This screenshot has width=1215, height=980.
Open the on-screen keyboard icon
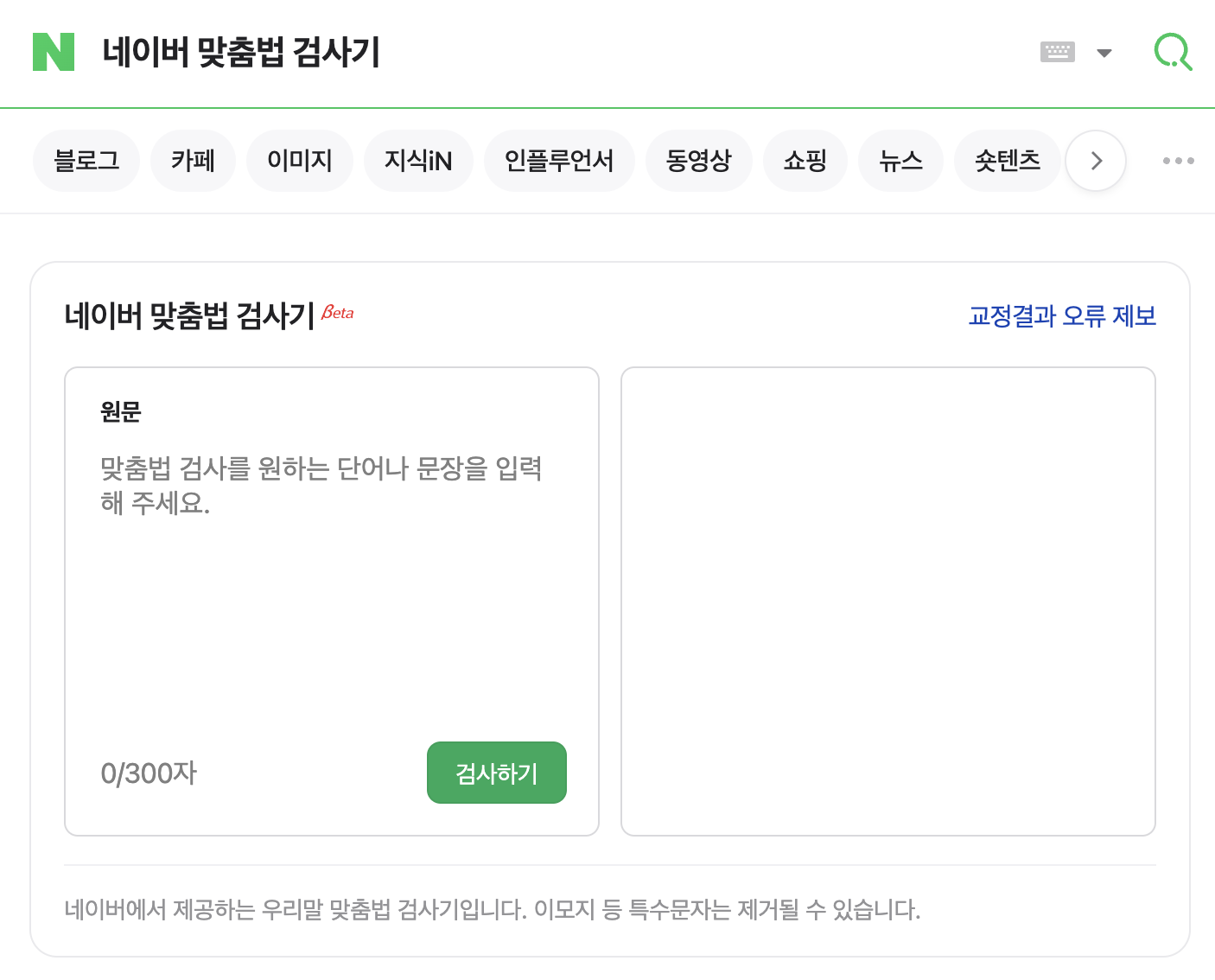[x=1056, y=53]
